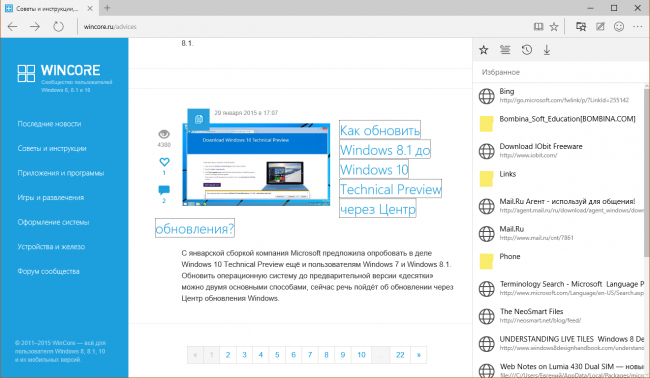The height and width of the screenshot is (378, 650).
Task: Refresh the current page
Action: 58,27
